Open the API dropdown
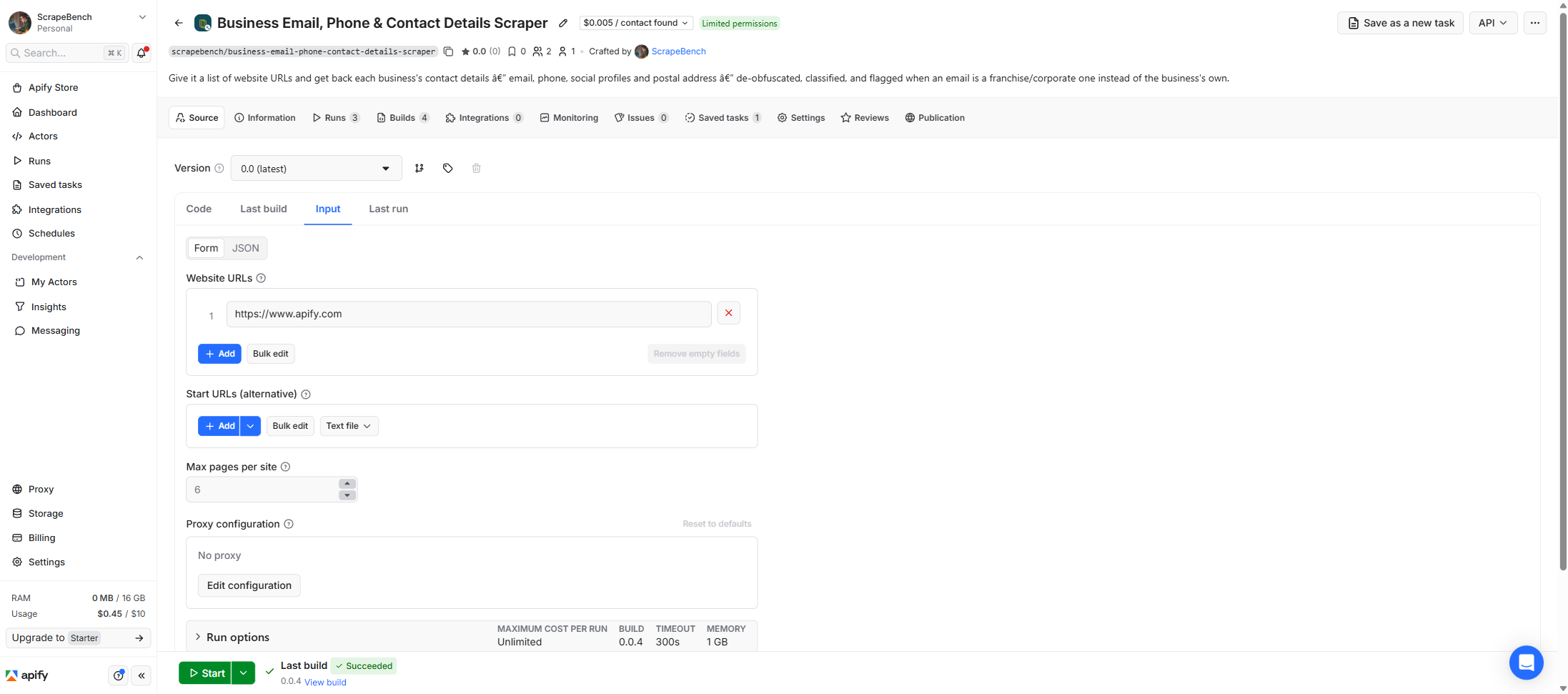 [1493, 23]
